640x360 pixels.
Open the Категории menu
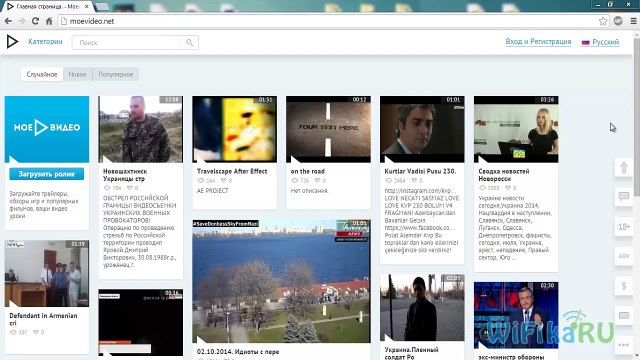point(45,42)
